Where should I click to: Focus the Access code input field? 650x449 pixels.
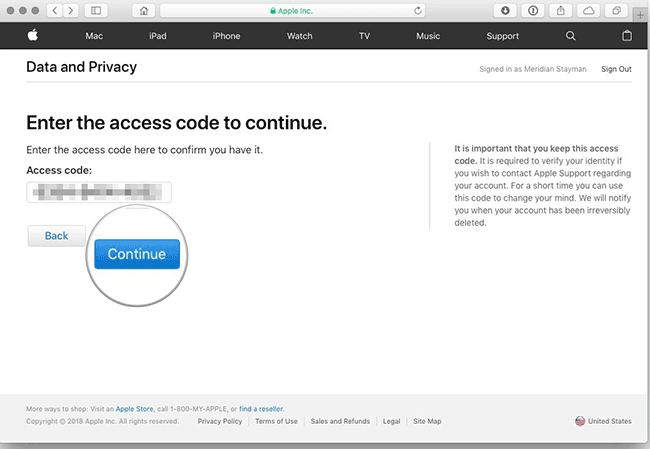[99, 192]
